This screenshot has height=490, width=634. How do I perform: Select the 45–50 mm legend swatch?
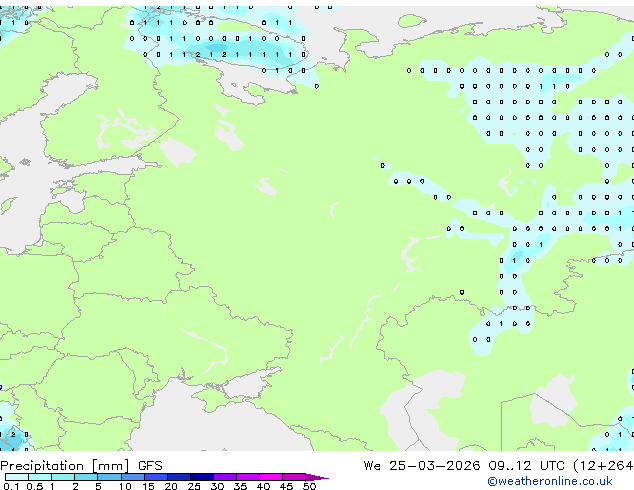tap(294, 477)
